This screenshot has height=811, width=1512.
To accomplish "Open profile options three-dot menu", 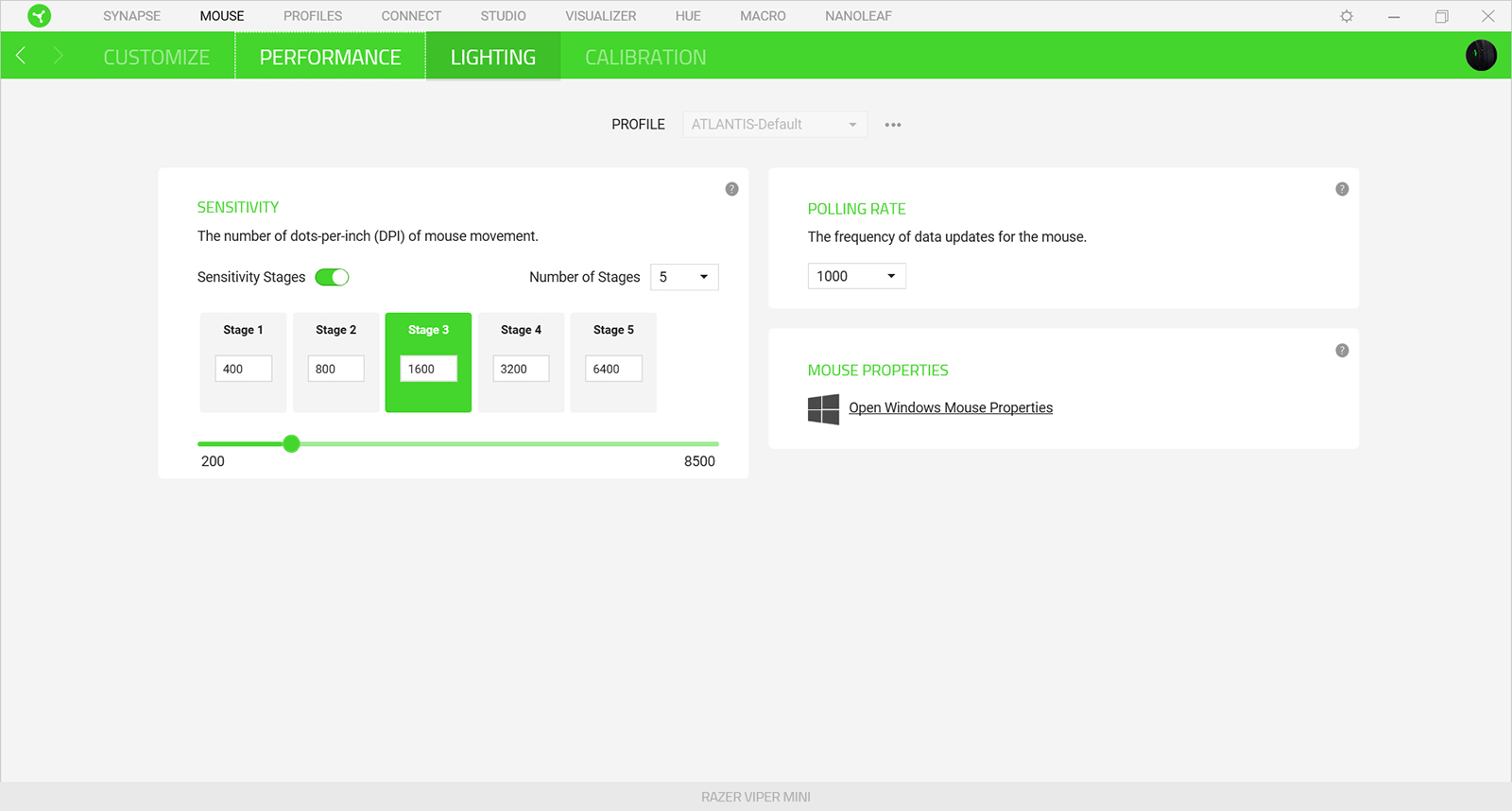I will pyautogui.click(x=893, y=125).
